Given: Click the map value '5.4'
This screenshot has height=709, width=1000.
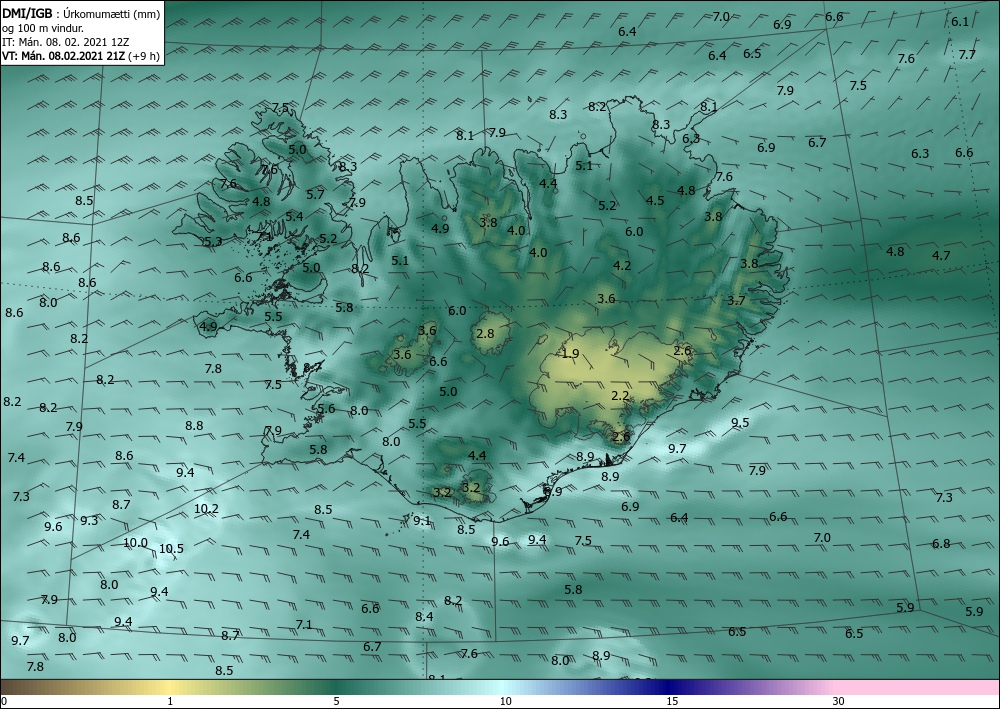Looking at the screenshot, I should [294, 217].
